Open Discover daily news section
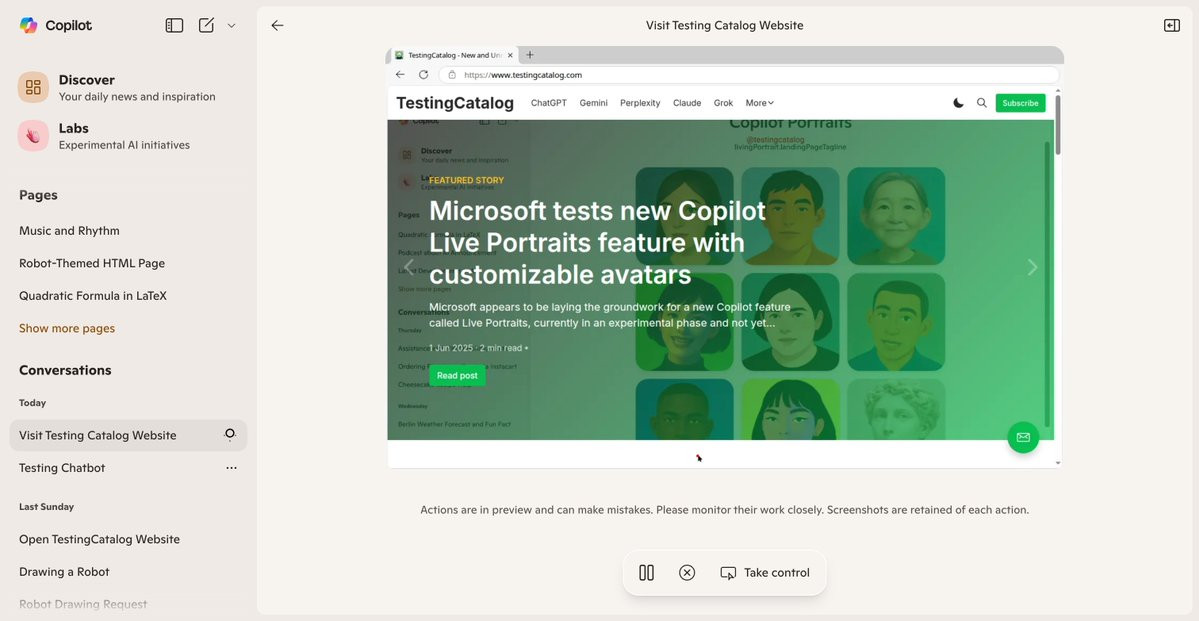The image size is (1199, 621). pyautogui.click(x=128, y=87)
